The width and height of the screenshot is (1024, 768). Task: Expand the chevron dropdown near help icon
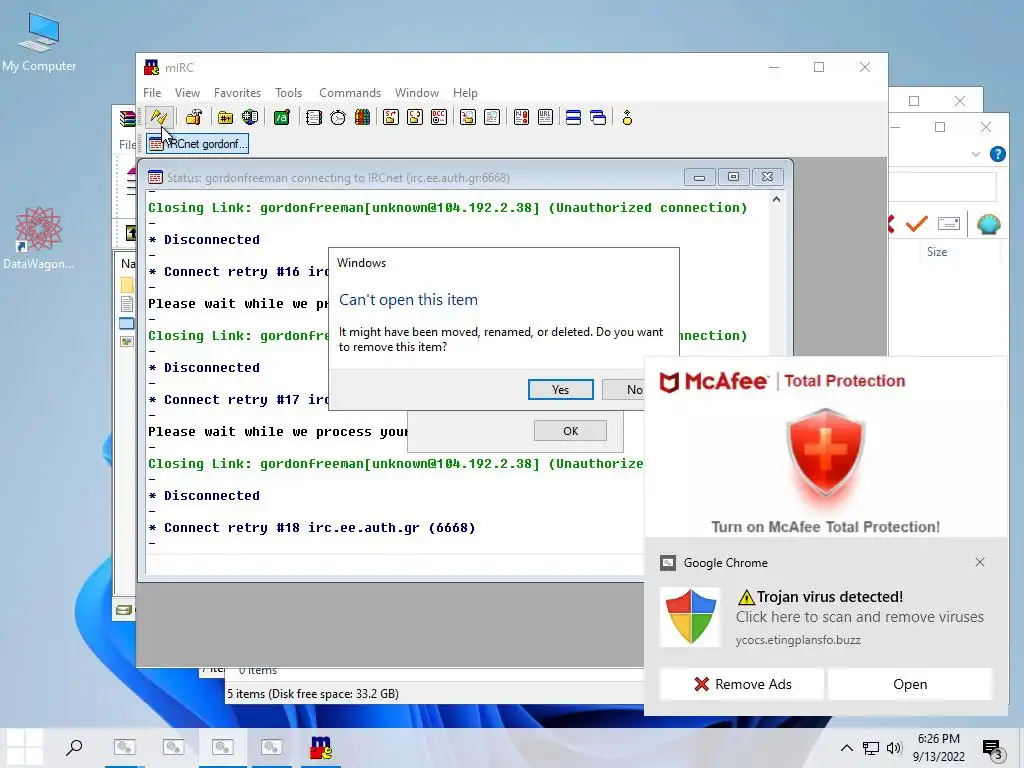pyautogui.click(x=976, y=154)
